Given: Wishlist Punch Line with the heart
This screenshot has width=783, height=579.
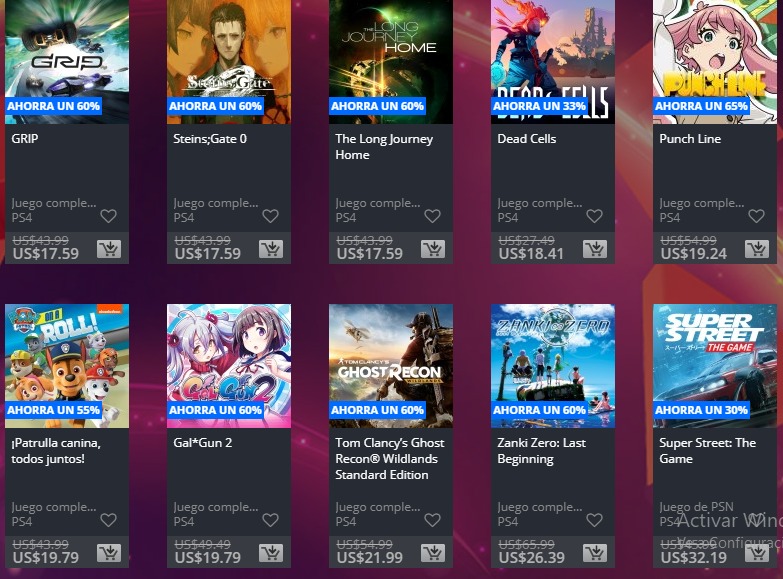Looking at the screenshot, I should click(756, 216).
